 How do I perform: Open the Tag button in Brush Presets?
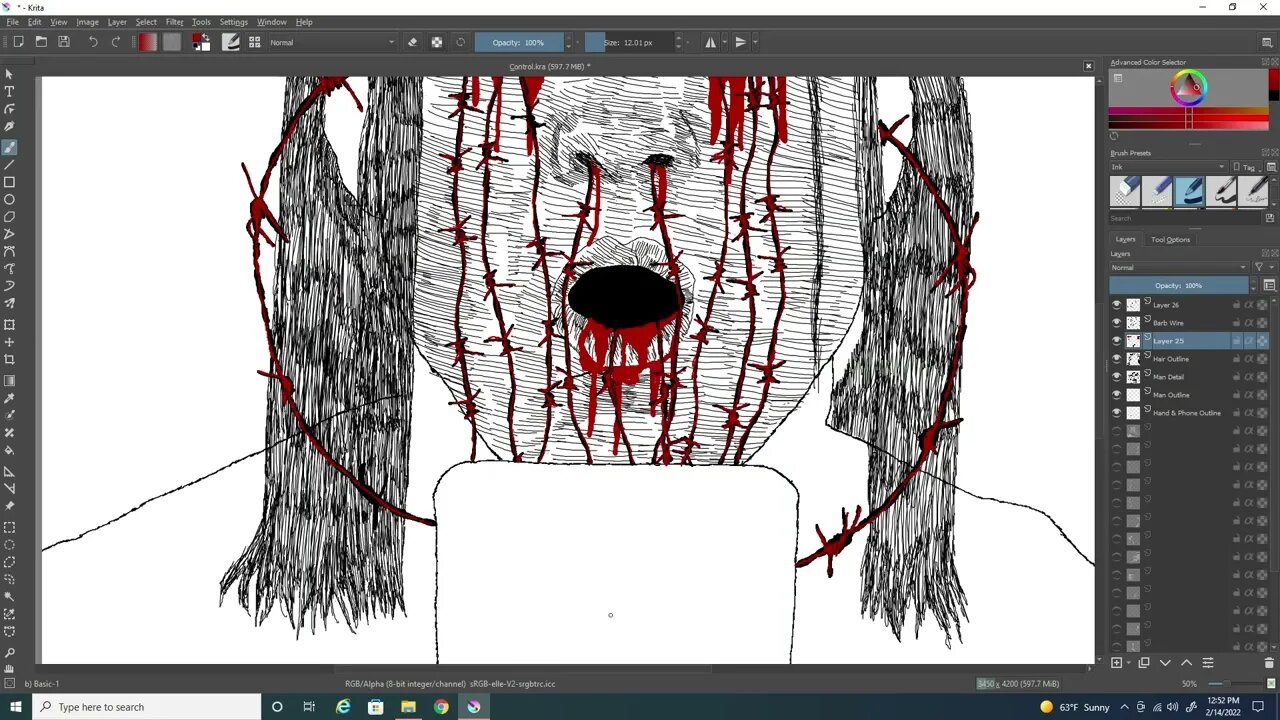coord(1246,167)
